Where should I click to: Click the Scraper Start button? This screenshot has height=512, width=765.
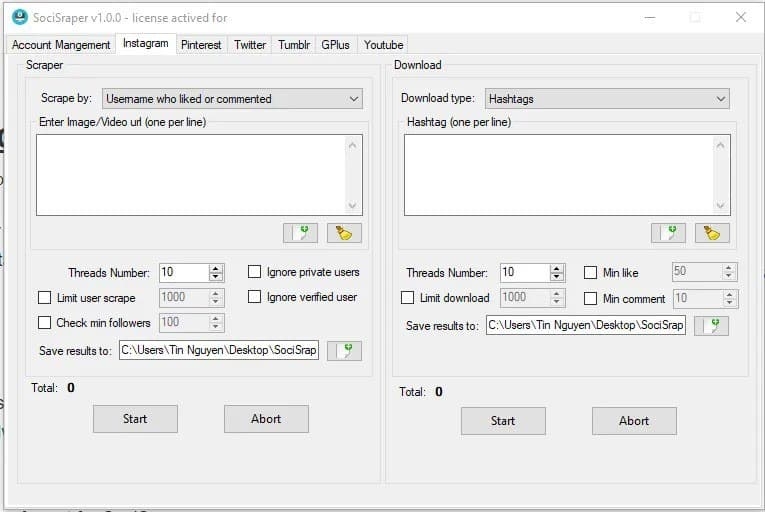pyautogui.click(x=135, y=419)
